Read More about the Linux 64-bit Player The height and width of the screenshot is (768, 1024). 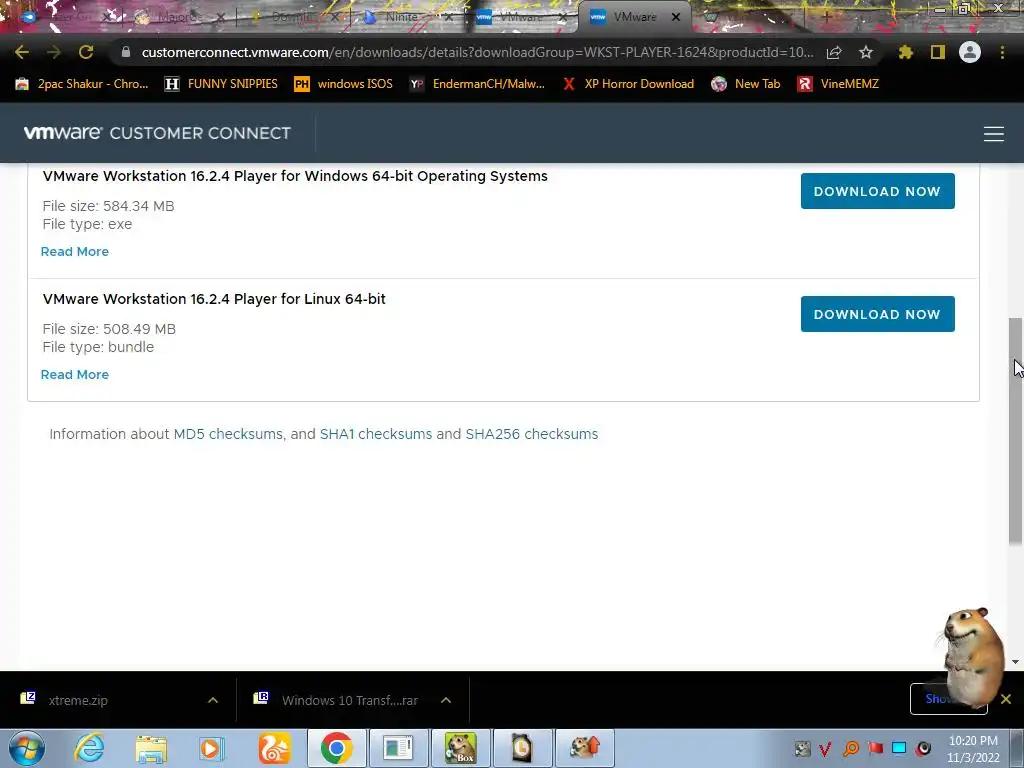coord(74,374)
